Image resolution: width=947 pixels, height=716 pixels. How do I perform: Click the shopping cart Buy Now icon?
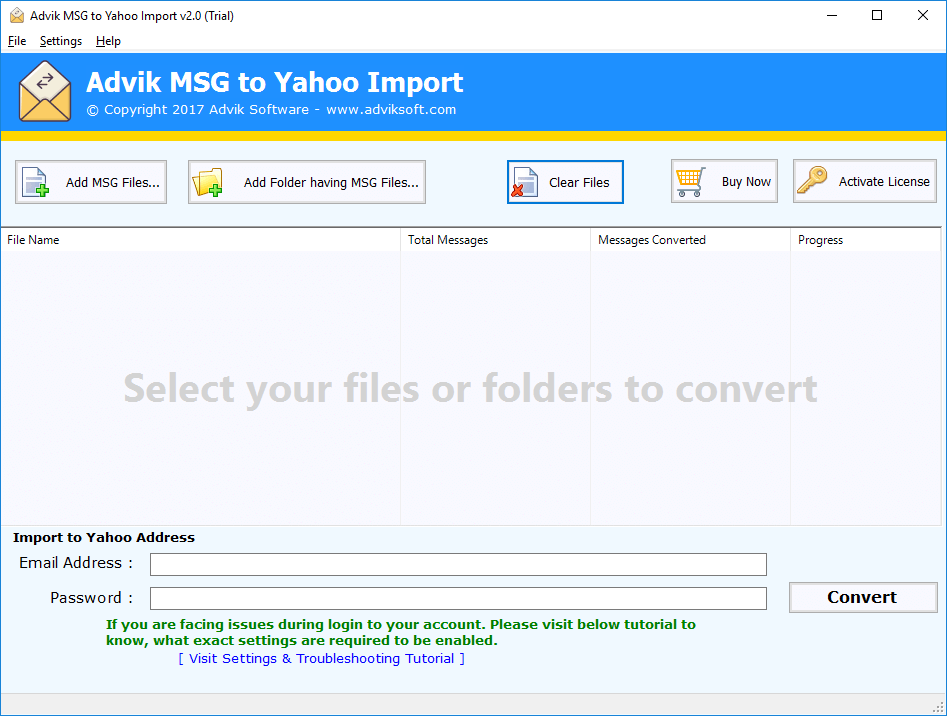click(x=690, y=182)
